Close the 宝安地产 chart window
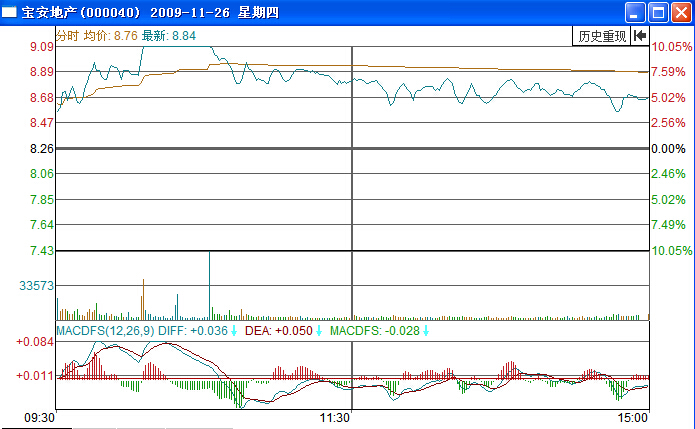Viewport: 695px width, 429px height. pyautogui.click(x=680, y=13)
